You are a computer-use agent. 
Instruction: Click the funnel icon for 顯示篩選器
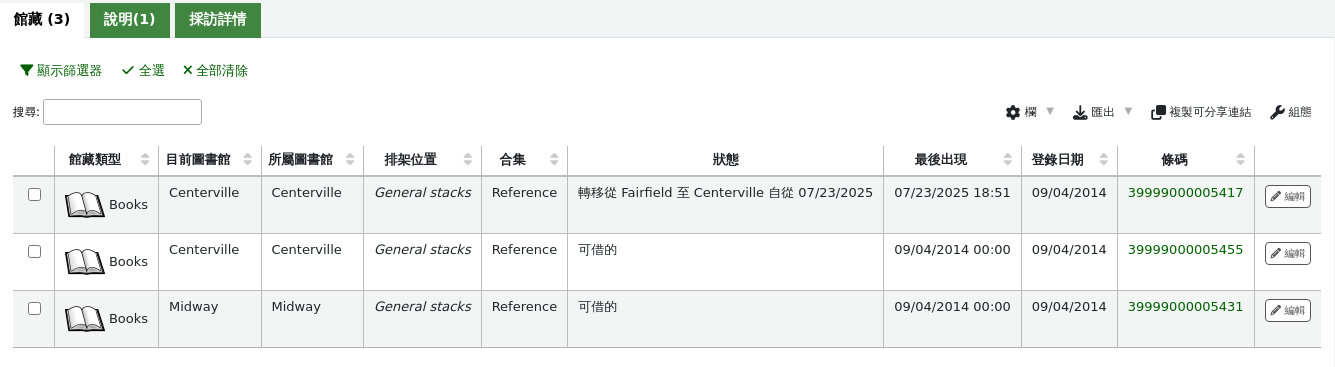[x=26, y=71]
